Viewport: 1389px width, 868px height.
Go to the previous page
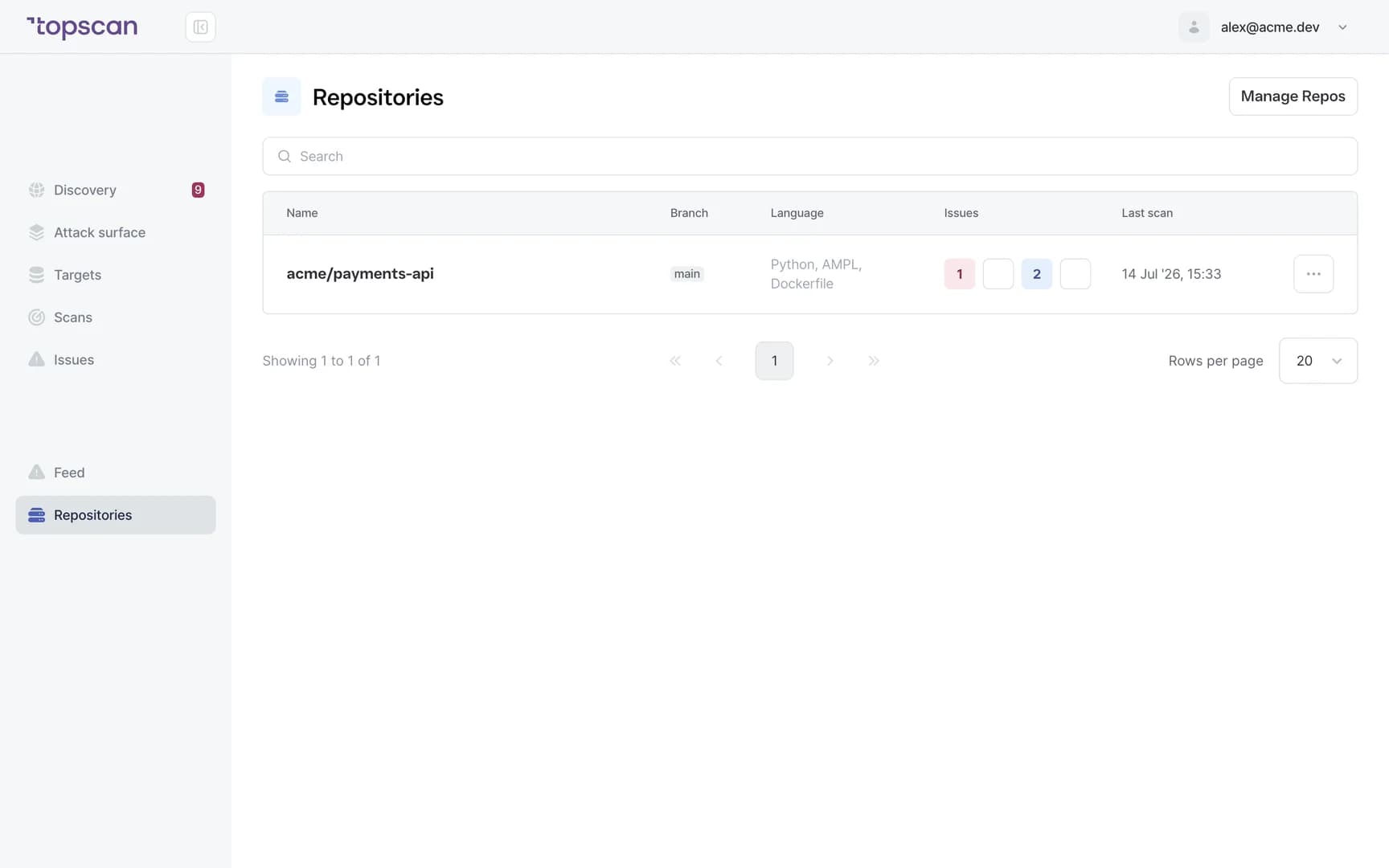[x=719, y=361]
